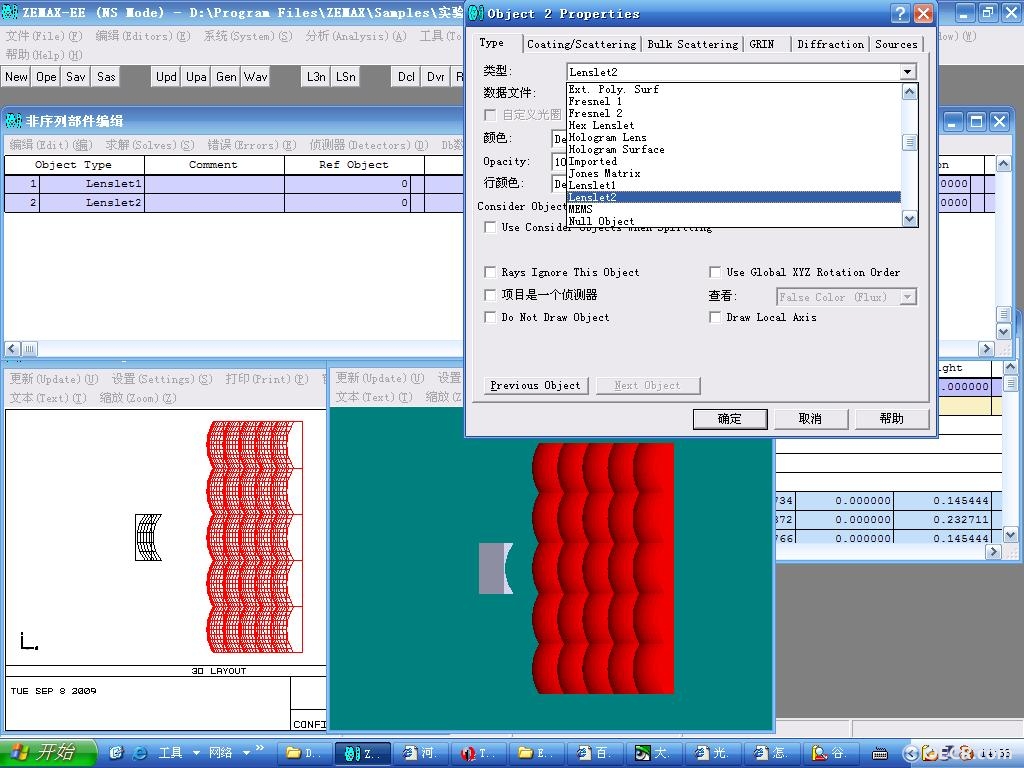Click the Wav (Wavelength) toolbar button

(x=256, y=76)
